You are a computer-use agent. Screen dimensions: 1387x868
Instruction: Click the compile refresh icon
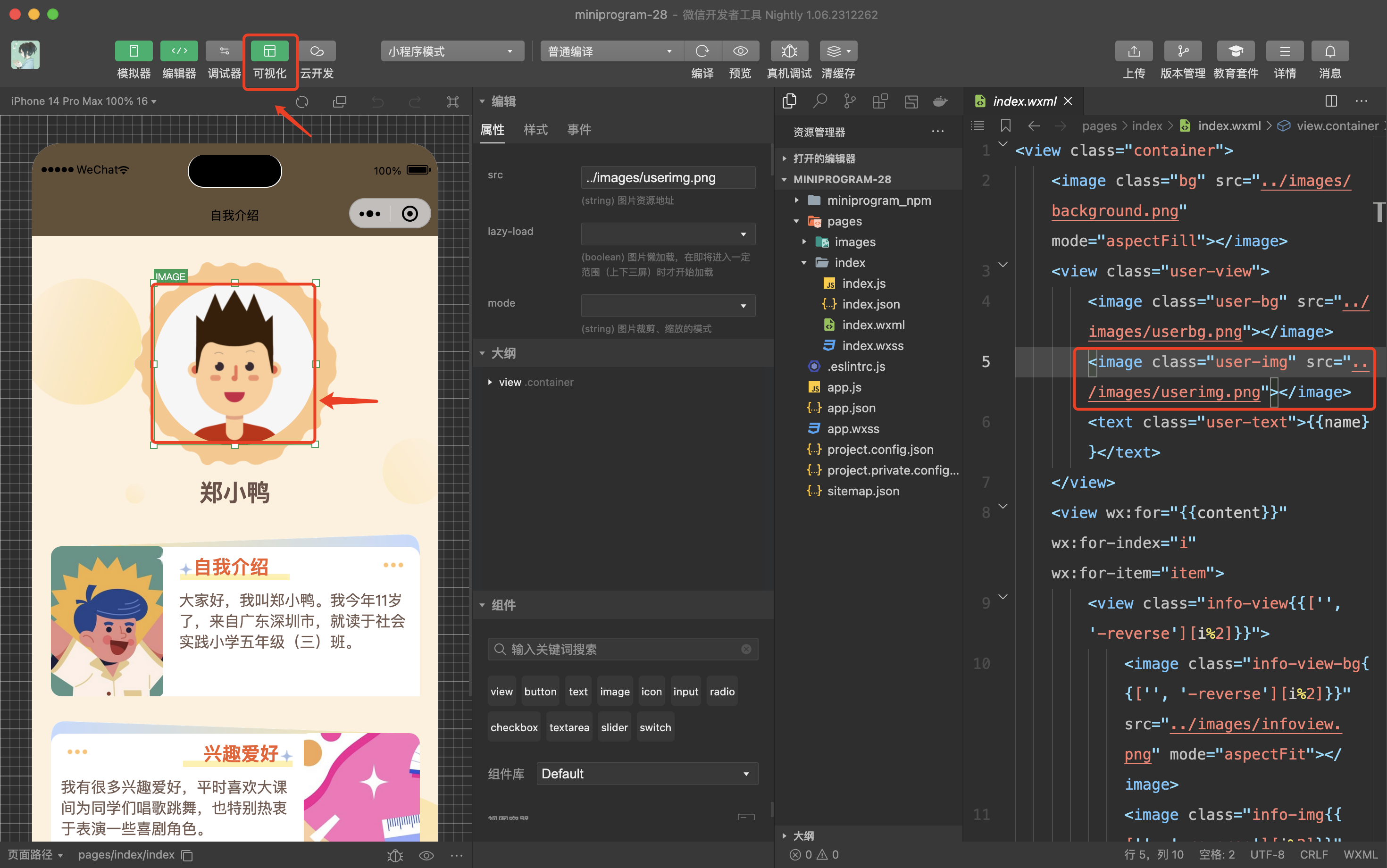tap(702, 51)
